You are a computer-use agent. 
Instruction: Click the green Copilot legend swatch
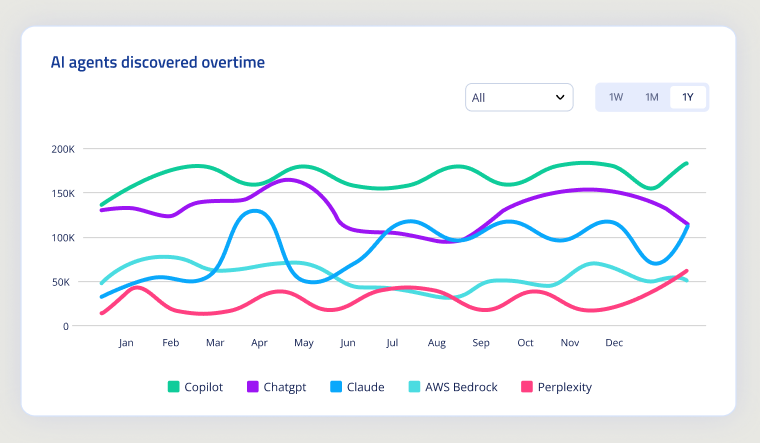coord(173,387)
